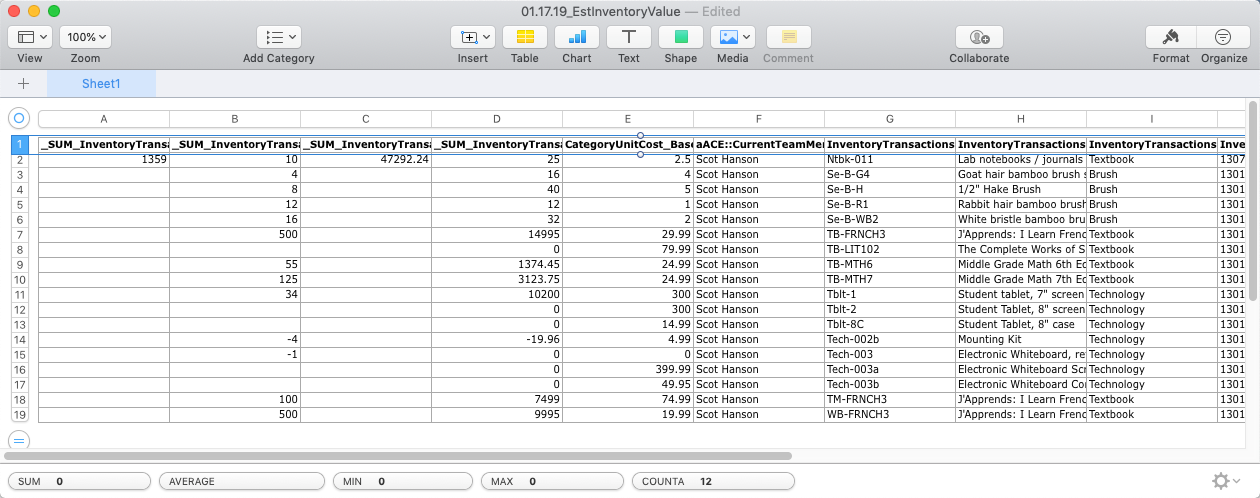Add a new sheet with plus button

(x=23, y=84)
